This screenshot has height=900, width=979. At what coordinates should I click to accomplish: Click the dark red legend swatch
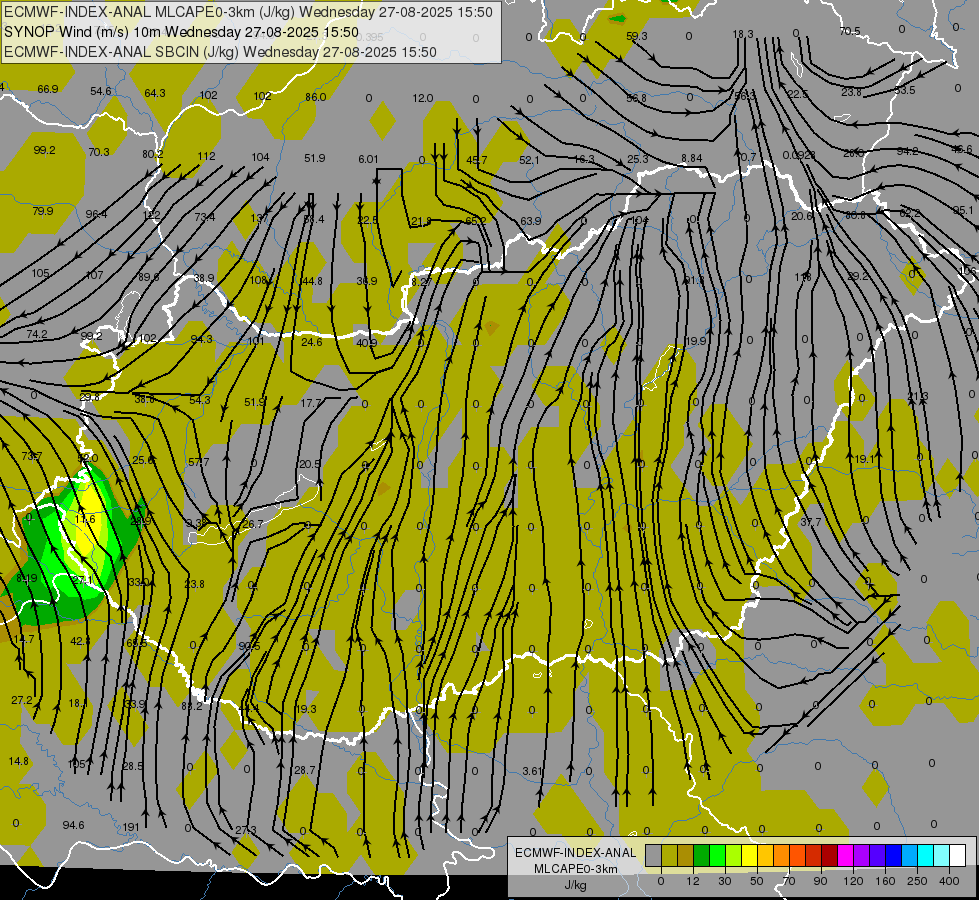(830, 855)
